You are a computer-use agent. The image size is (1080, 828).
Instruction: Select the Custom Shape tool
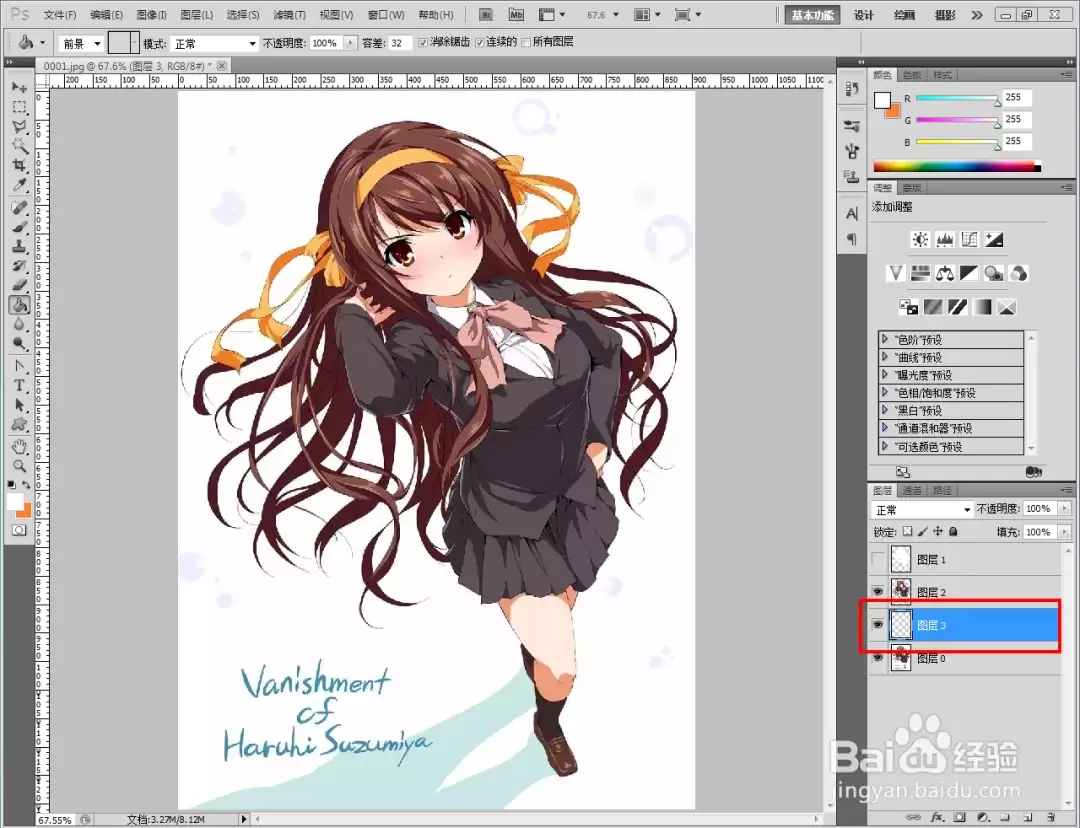tap(19, 424)
